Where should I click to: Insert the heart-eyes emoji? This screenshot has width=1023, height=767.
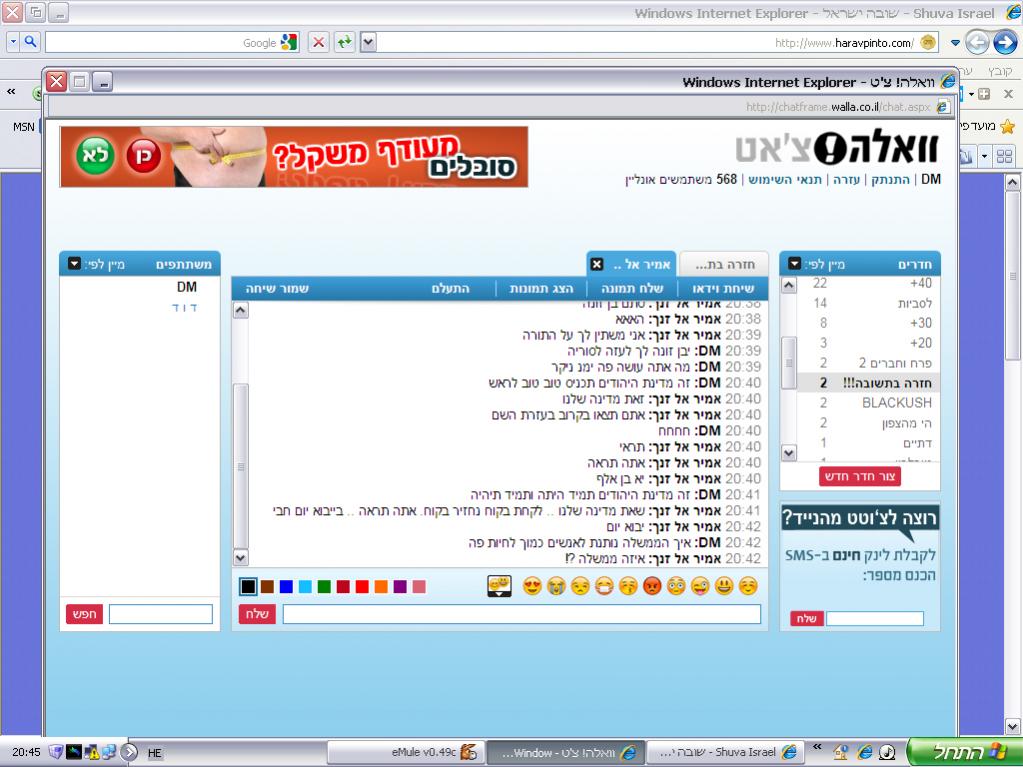click(532, 586)
